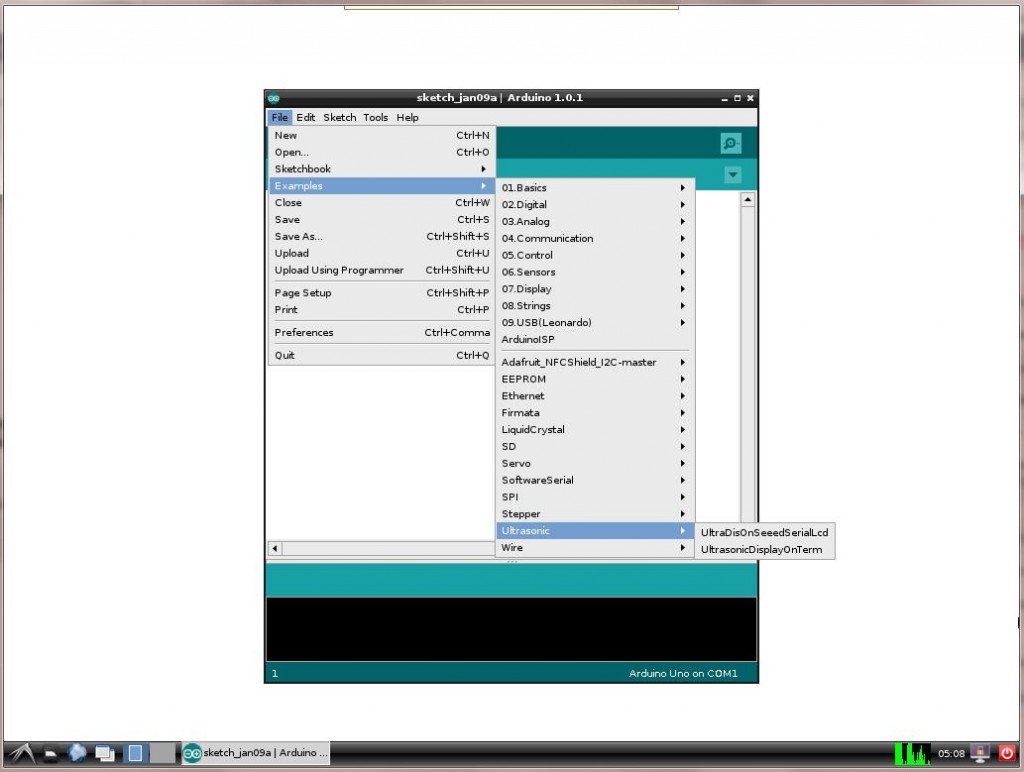Click the Arduino logo in title bar
1024x772 pixels.
(x=274, y=98)
